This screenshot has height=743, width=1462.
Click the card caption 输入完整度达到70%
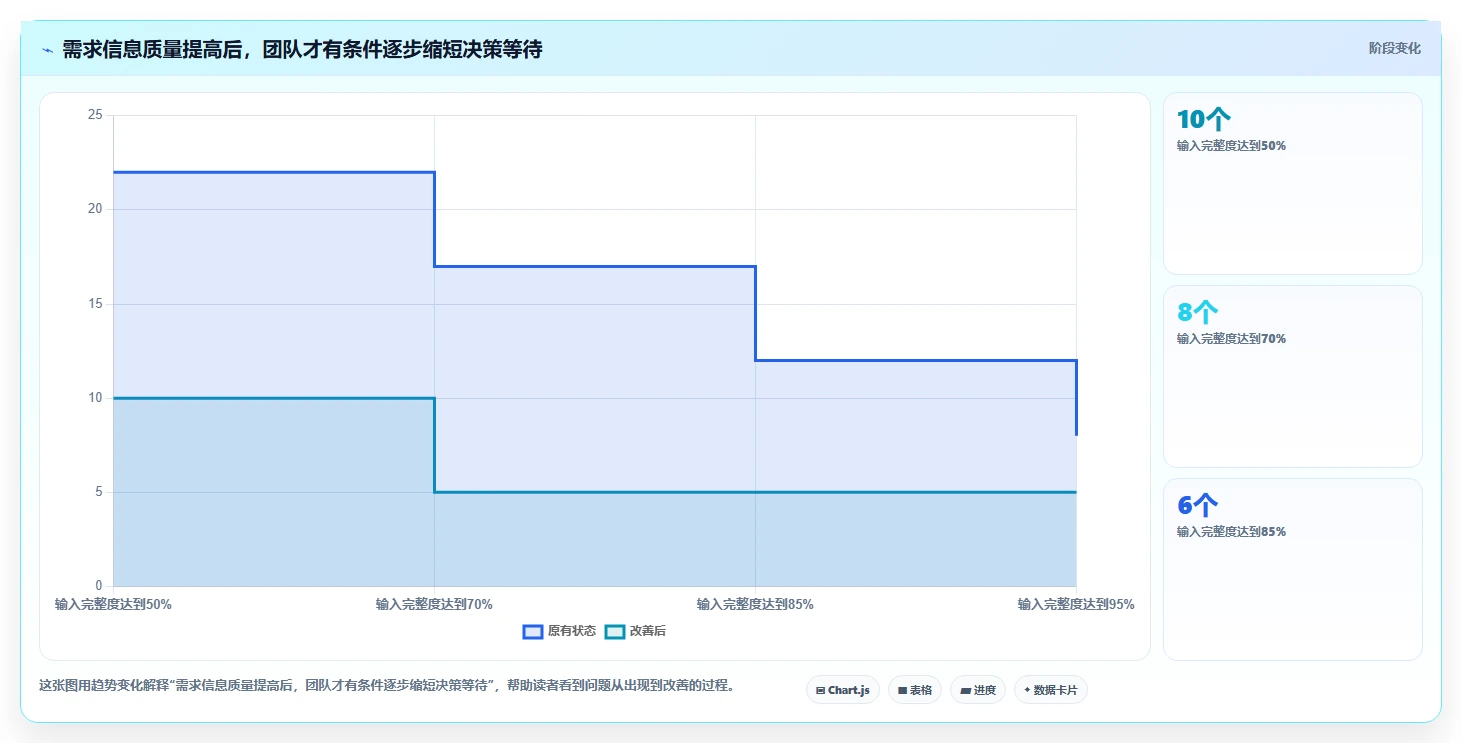pyautogui.click(x=1231, y=339)
